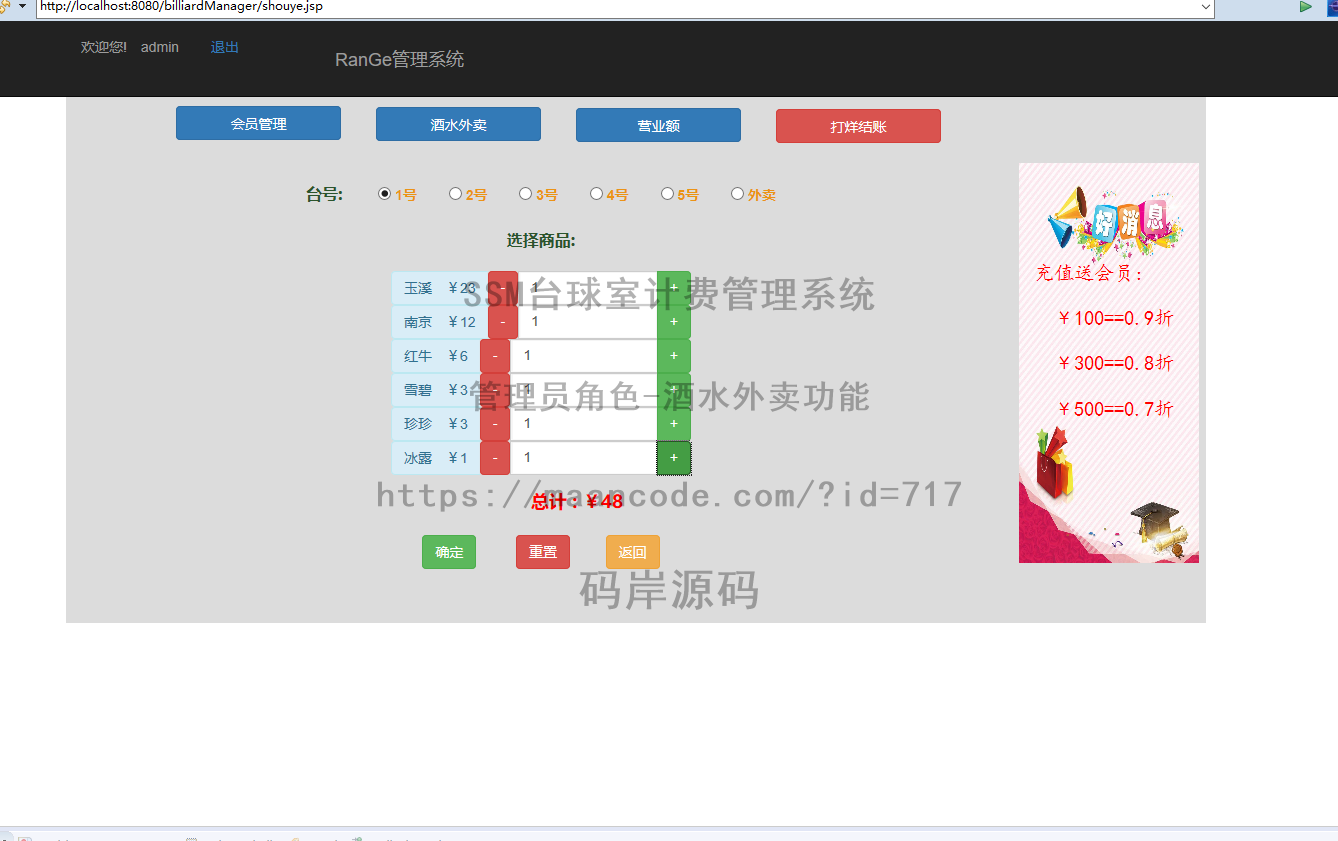
Task: Focus the 雪碧 quantity input field
Action: pyautogui.click(x=583, y=390)
